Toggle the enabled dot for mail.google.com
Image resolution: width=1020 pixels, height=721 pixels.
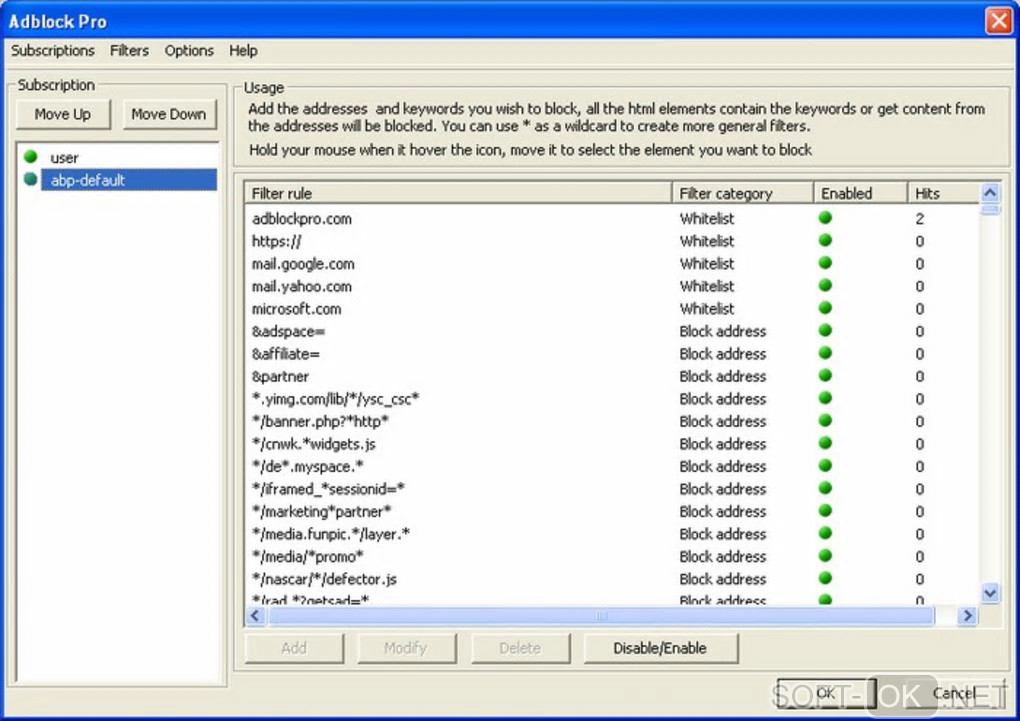point(825,263)
